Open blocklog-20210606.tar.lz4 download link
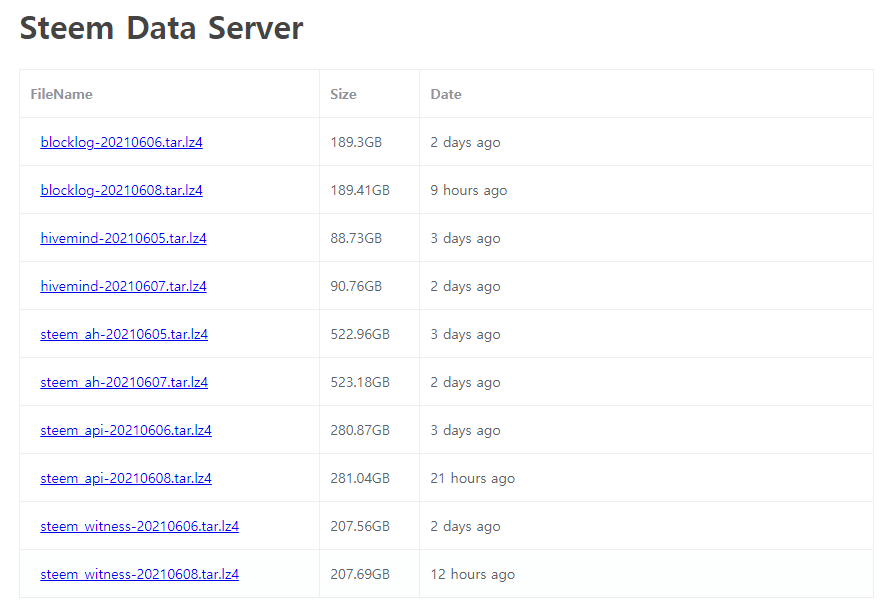This screenshot has height=610, width=890. tap(121, 142)
